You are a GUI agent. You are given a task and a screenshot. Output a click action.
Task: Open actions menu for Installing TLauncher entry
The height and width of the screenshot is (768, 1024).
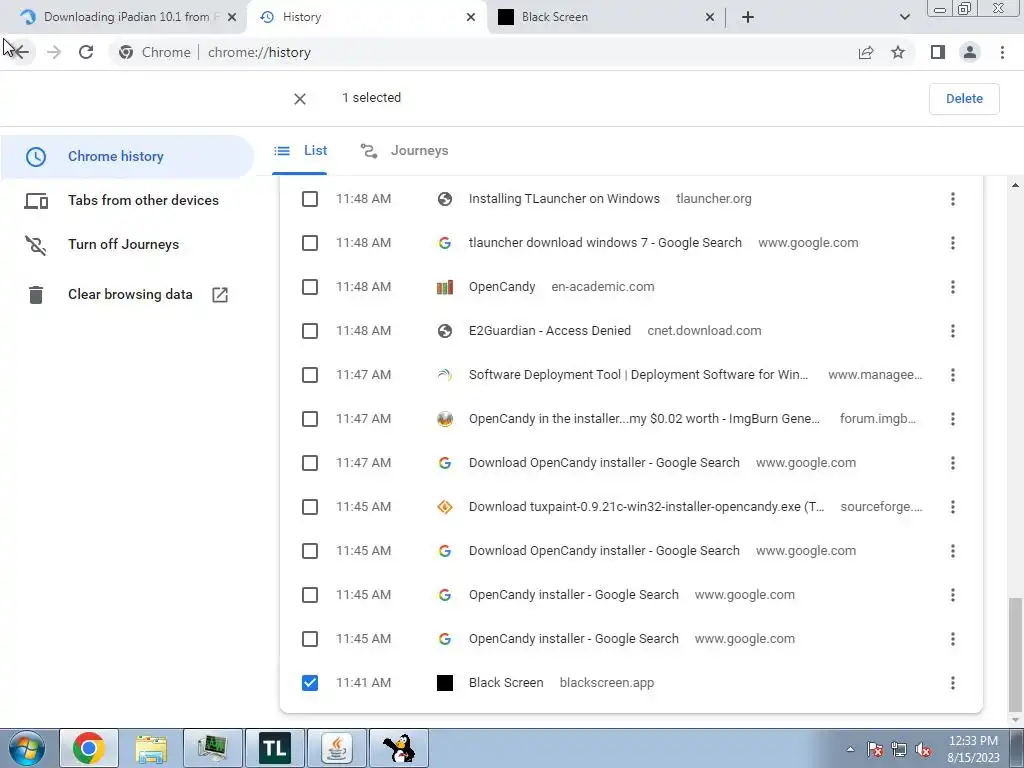coord(953,199)
